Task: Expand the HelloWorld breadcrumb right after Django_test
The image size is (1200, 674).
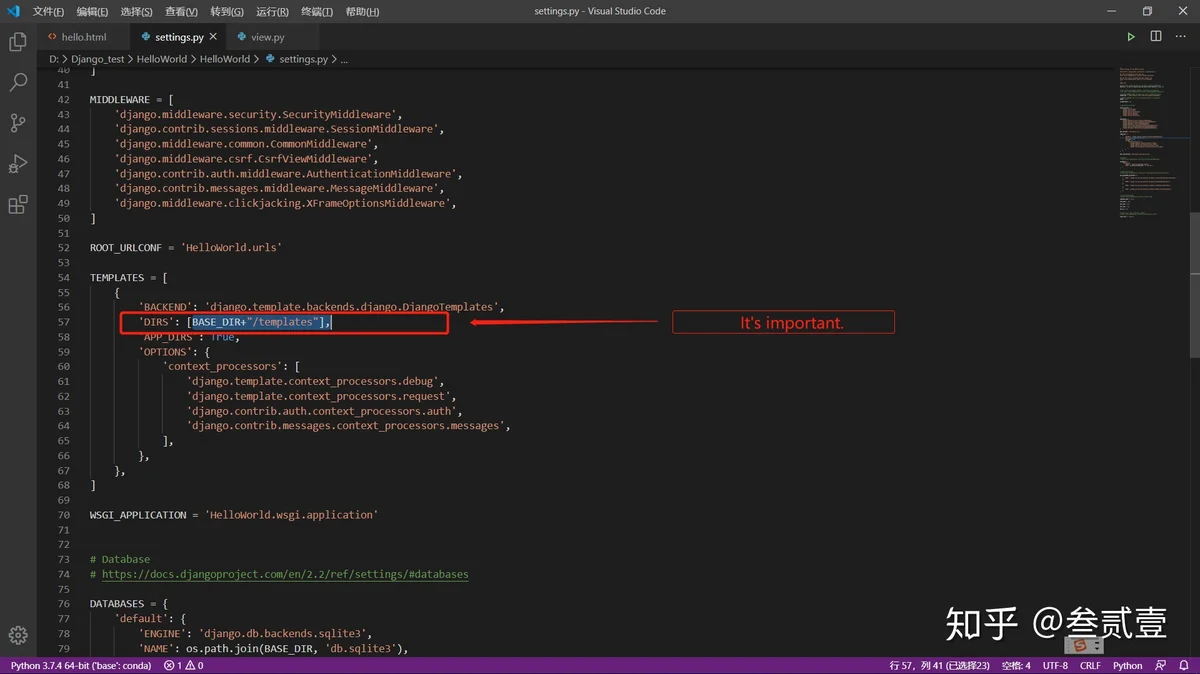Action: click(x=162, y=59)
